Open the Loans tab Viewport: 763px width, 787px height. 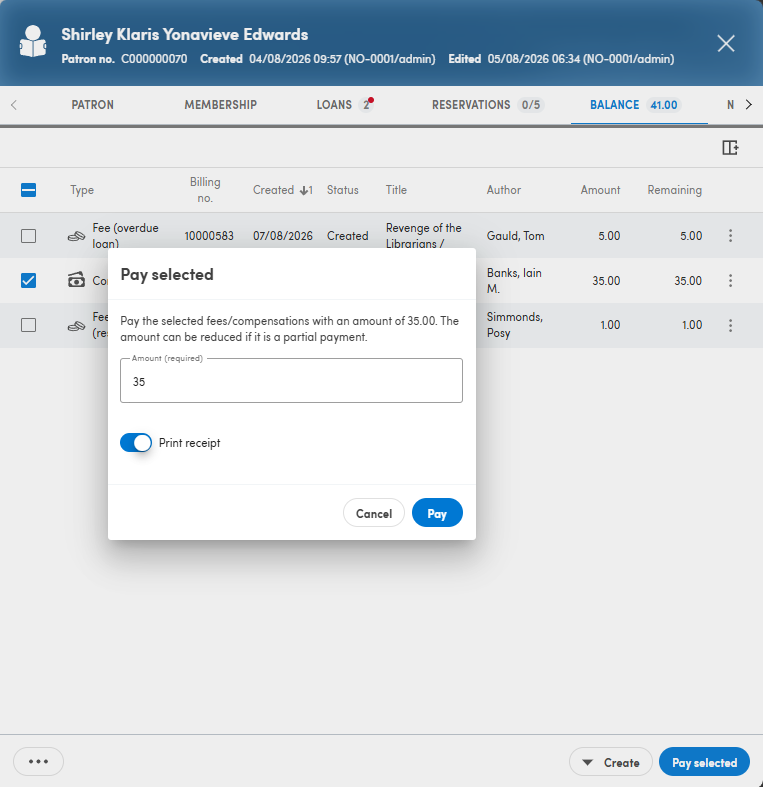tap(345, 105)
